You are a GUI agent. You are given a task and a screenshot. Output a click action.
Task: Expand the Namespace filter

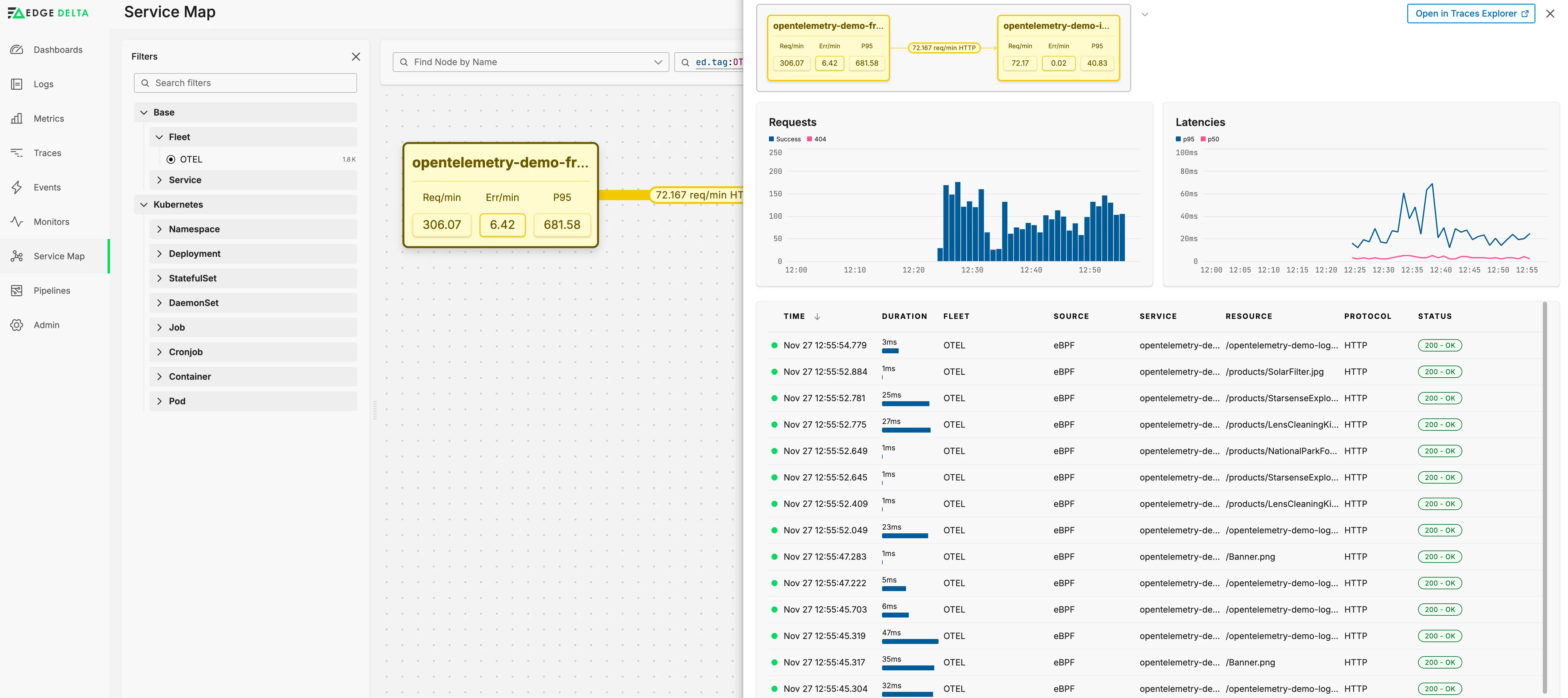tap(253, 229)
